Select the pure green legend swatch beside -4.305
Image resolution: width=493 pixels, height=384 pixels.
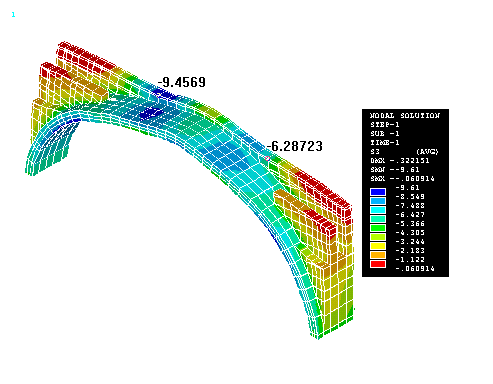click(x=378, y=228)
